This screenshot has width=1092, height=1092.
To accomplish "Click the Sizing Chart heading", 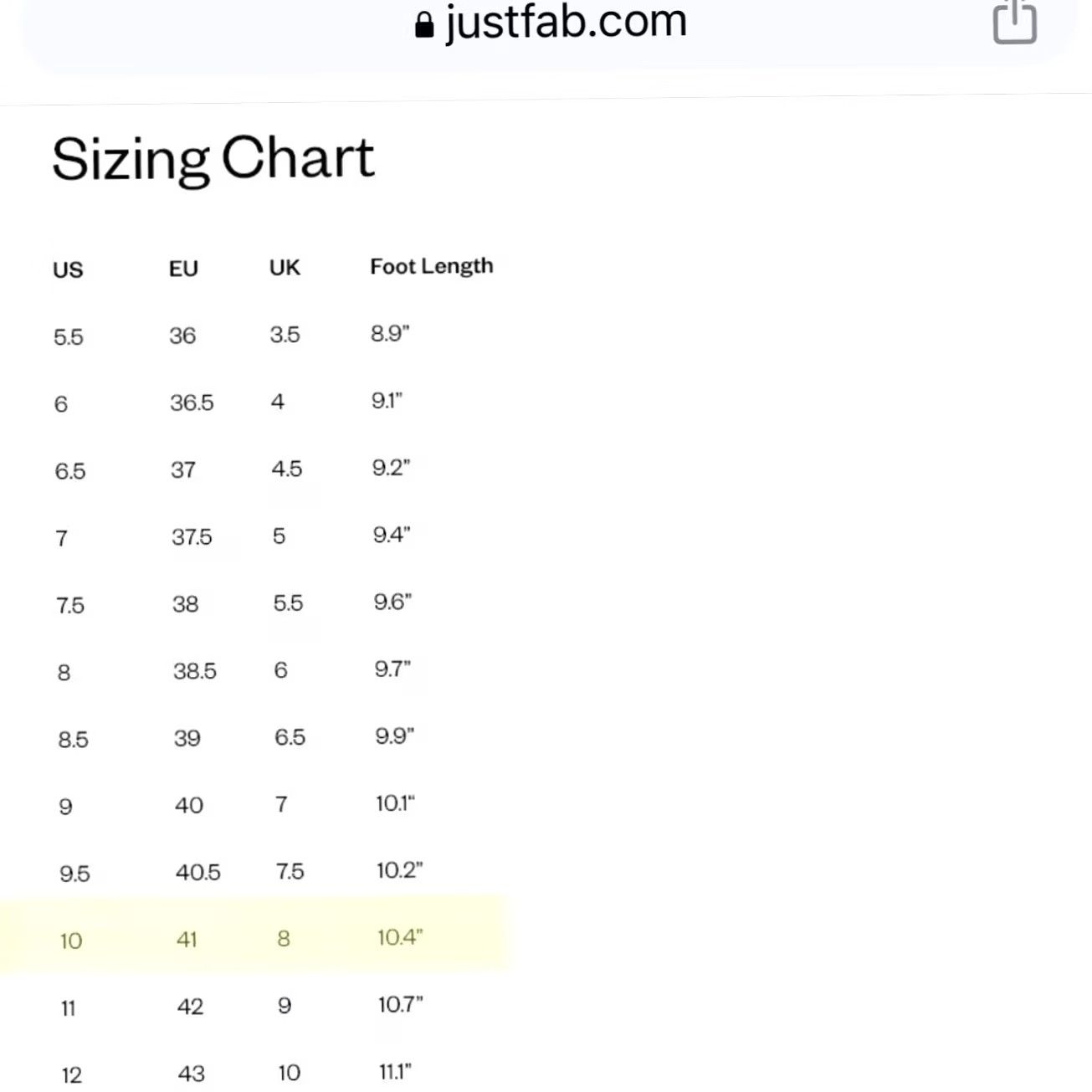I will click(213, 159).
